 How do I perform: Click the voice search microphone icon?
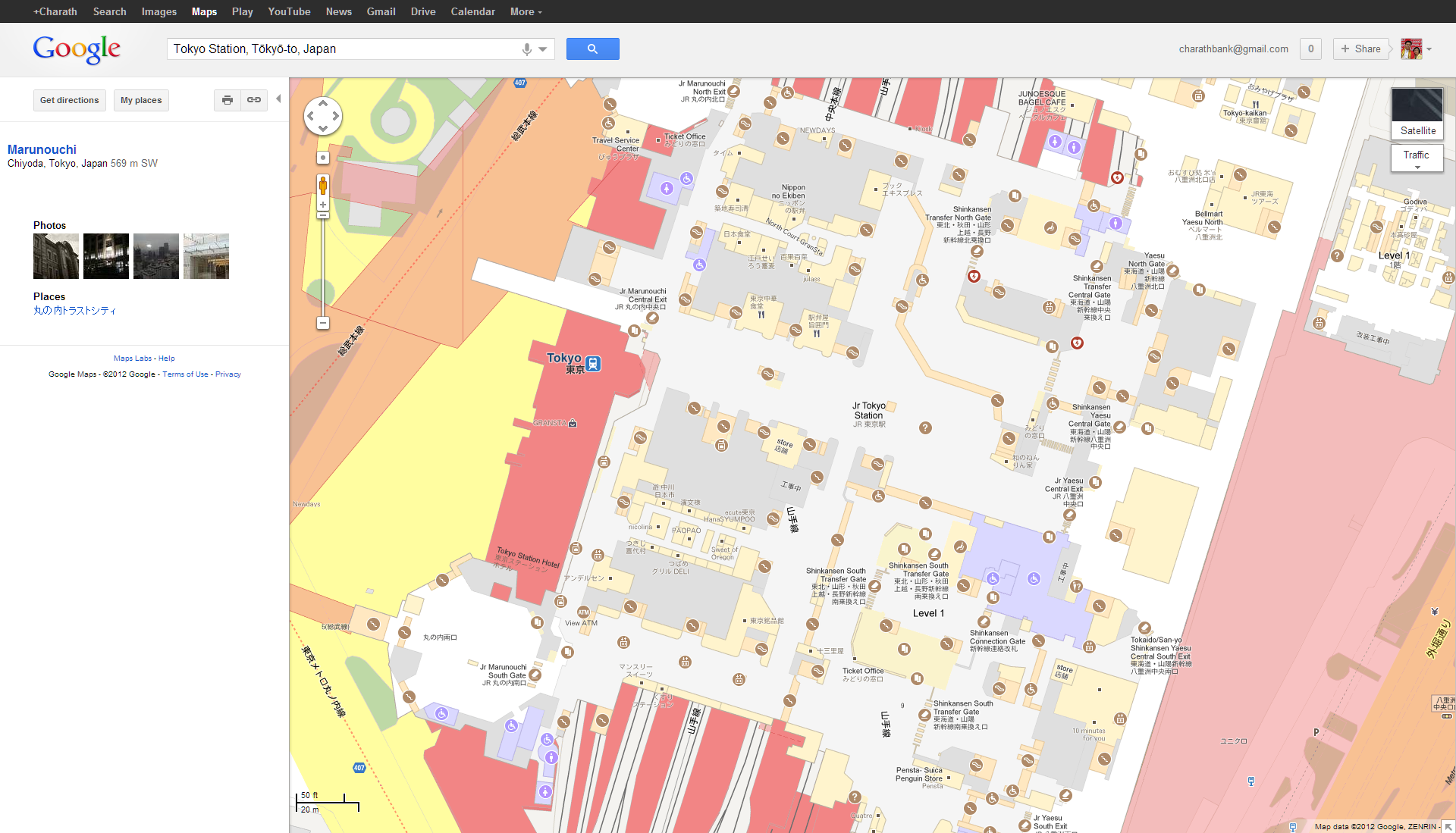click(x=526, y=49)
